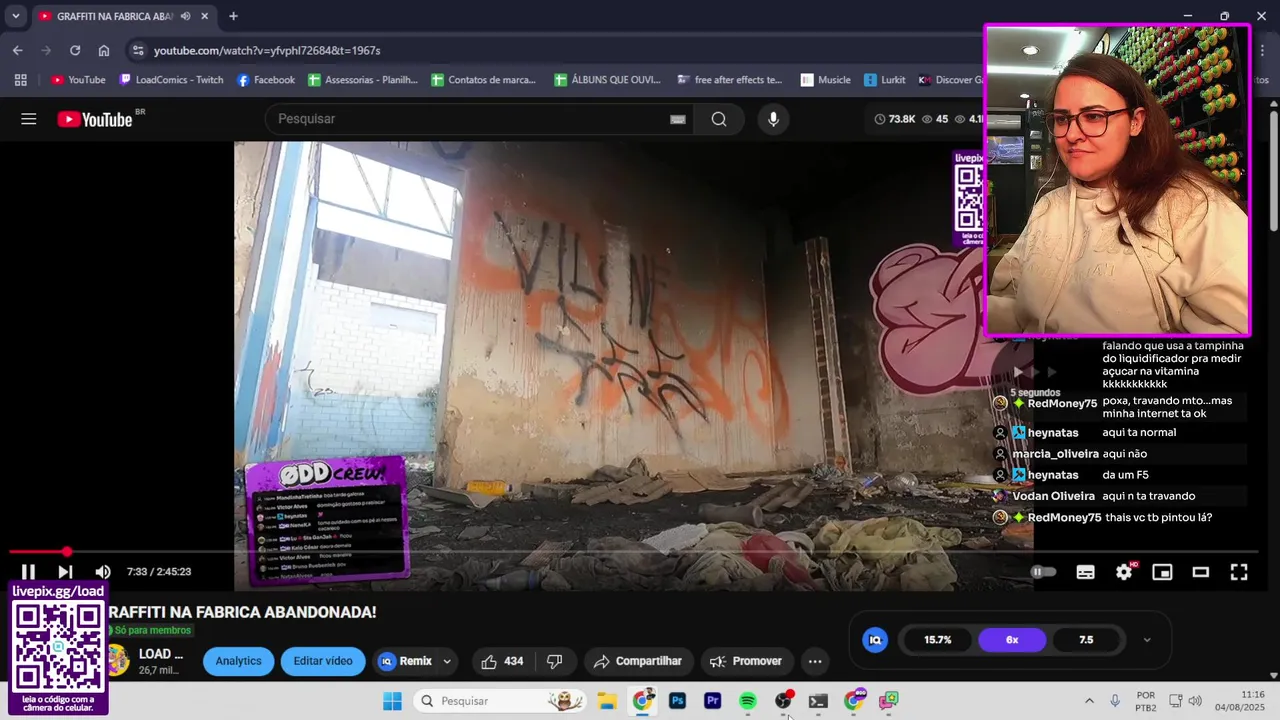This screenshot has width=1280, height=720.
Task: Click Promover button
Action: [746, 661]
